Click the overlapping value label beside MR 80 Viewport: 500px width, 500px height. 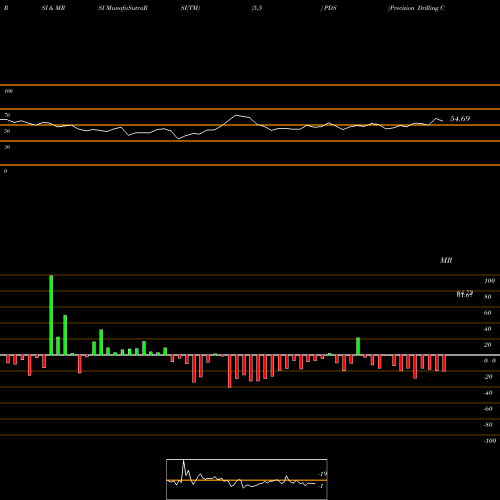pos(465,294)
